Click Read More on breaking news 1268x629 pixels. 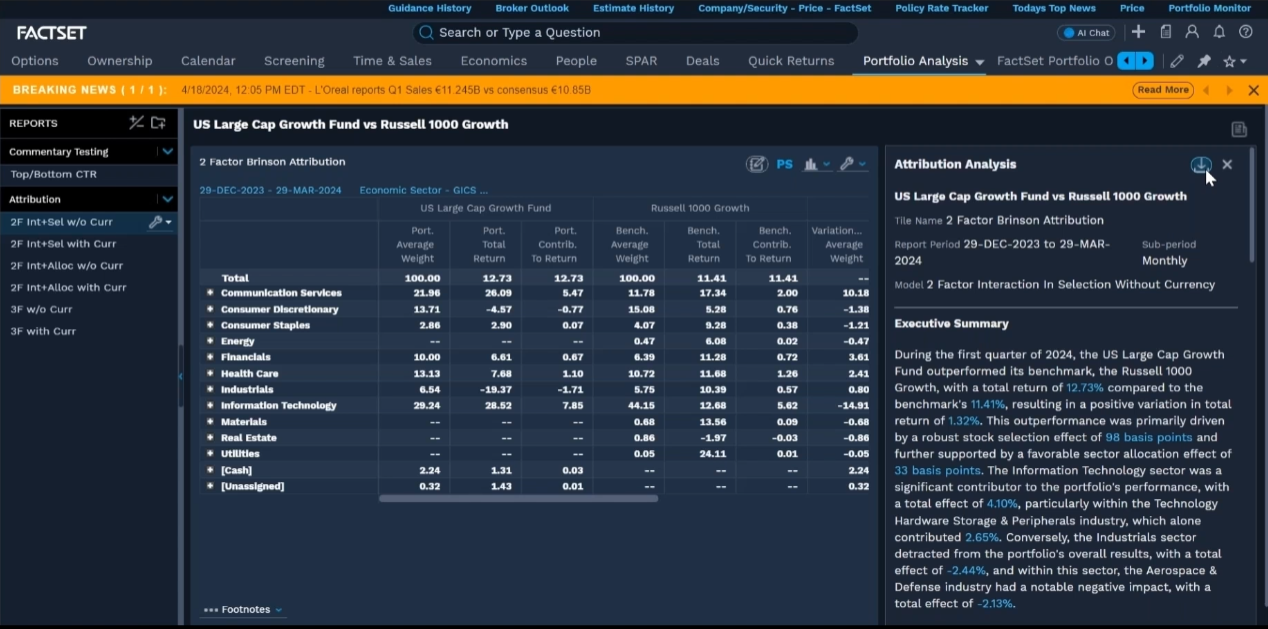click(1163, 90)
